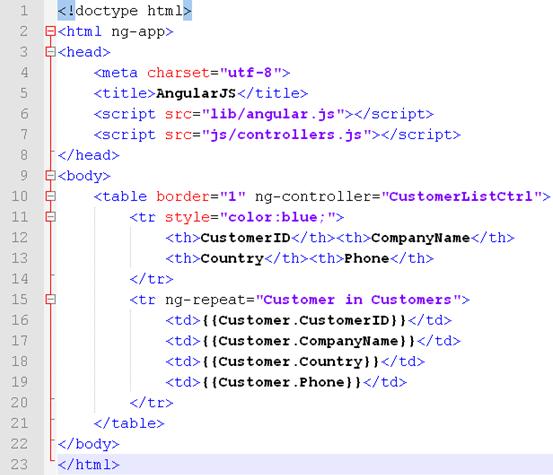Click the js/controllers.js source string
553x475 pixels.
pos(286,135)
